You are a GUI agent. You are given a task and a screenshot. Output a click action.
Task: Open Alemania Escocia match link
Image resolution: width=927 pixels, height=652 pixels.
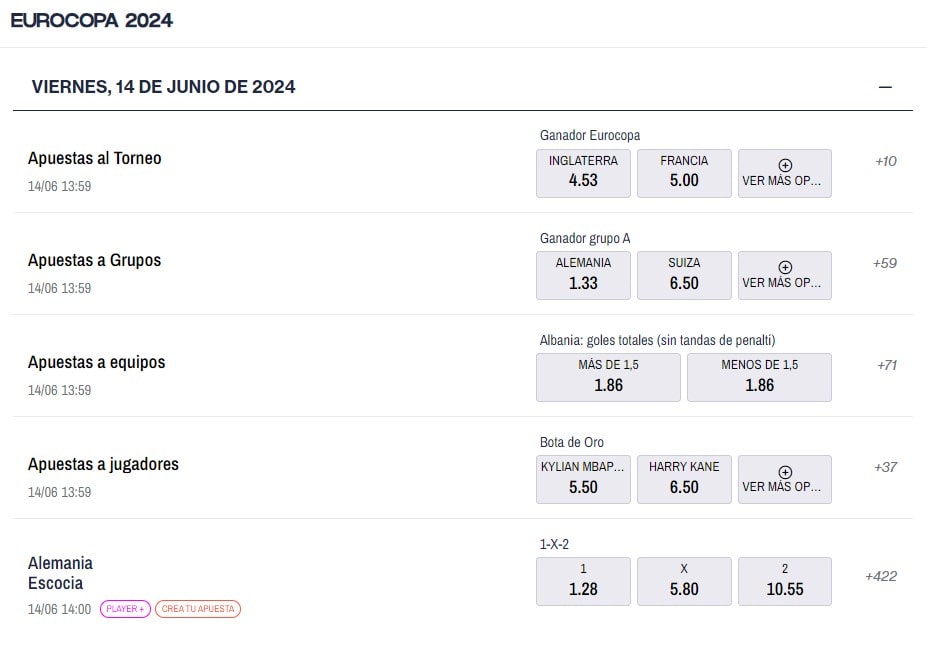(60, 573)
